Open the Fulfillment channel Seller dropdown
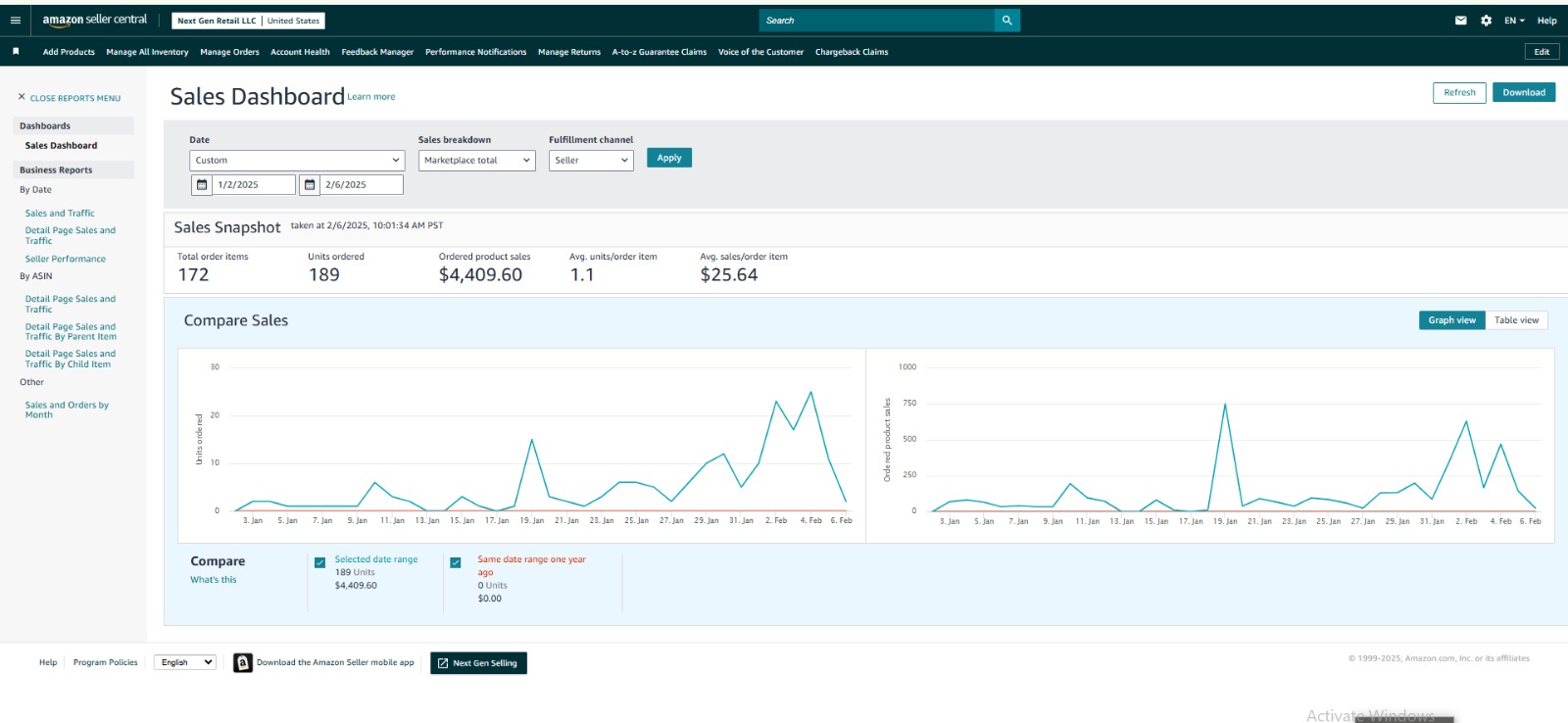 (591, 161)
